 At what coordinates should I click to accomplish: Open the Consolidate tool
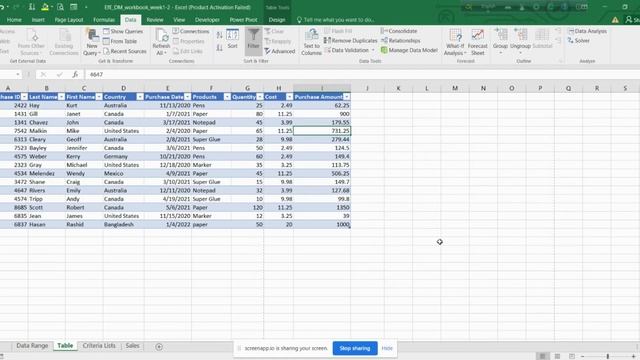399,31
